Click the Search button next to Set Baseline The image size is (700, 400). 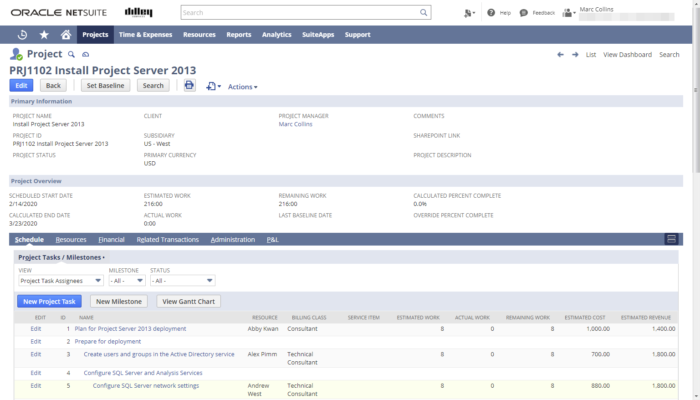(153, 85)
